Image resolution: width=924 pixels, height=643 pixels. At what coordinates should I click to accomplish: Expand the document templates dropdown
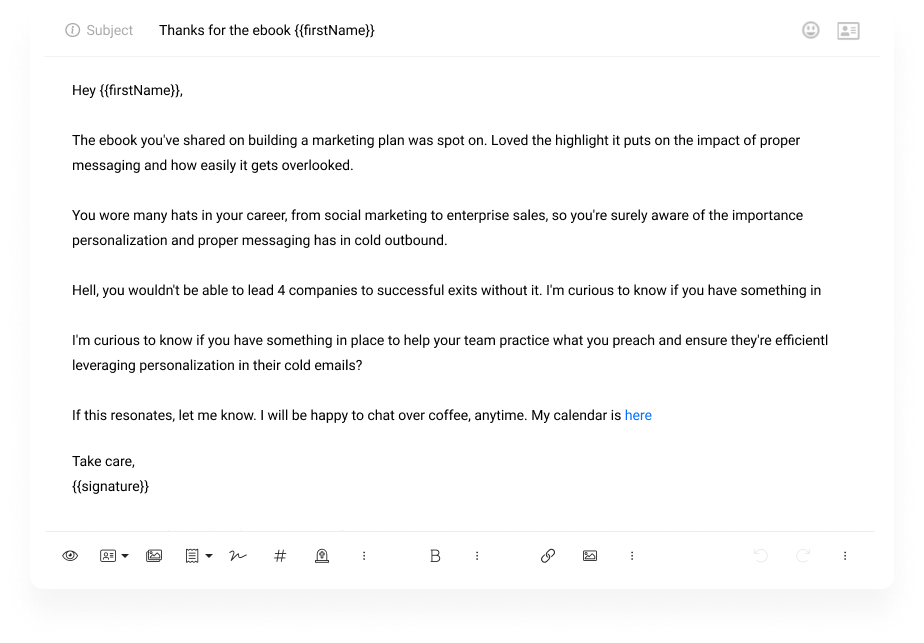coord(198,556)
